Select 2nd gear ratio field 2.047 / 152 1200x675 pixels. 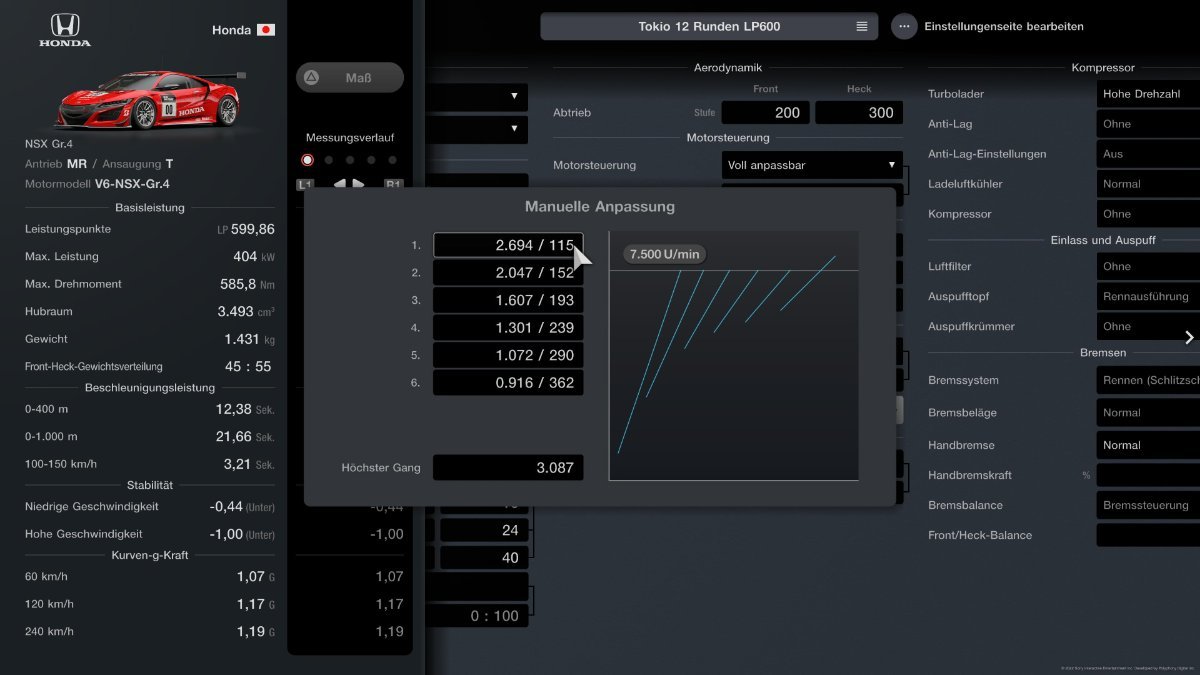point(508,272)
